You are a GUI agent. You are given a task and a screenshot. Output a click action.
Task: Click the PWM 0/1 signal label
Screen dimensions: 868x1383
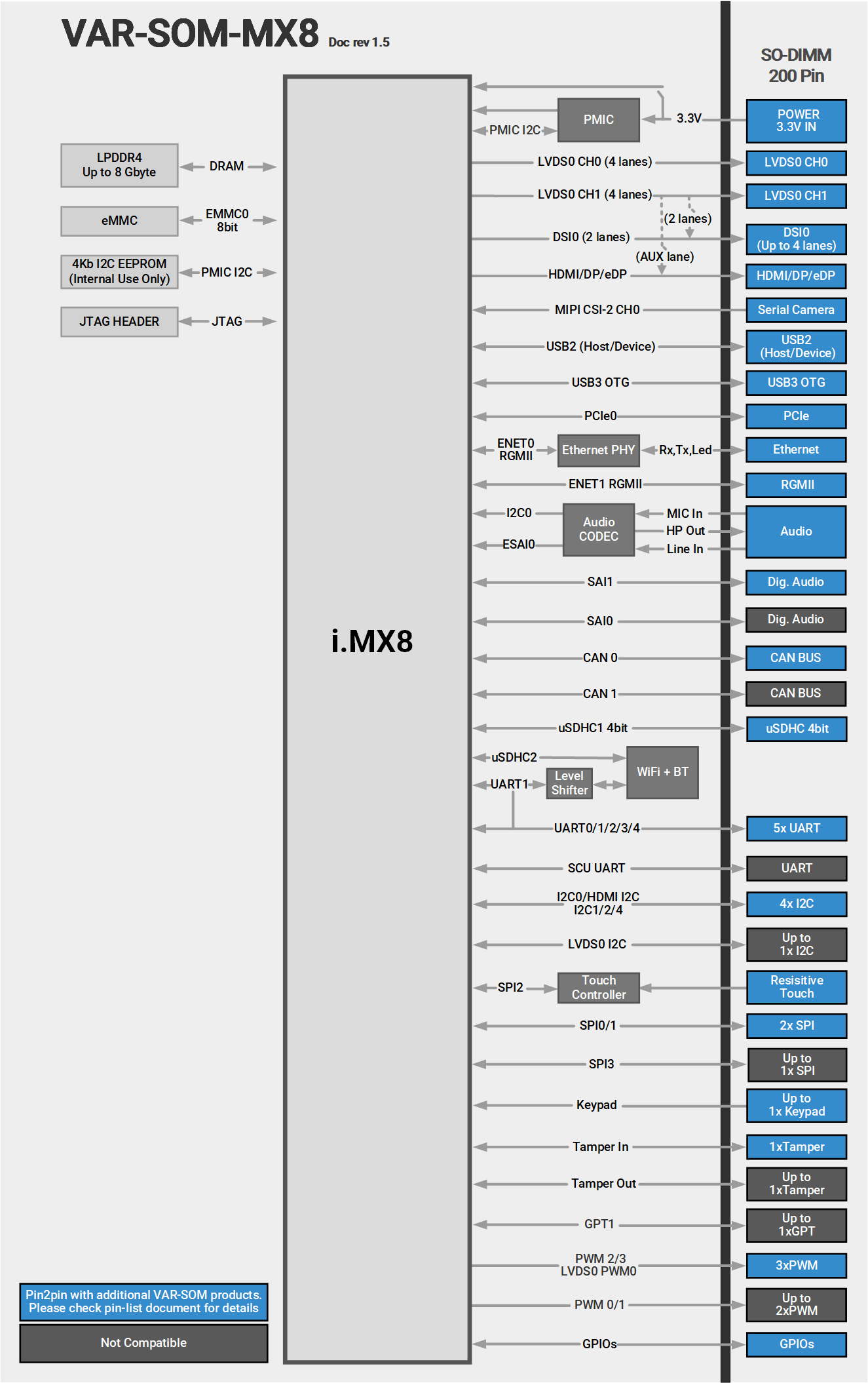pyautogui.click(x=599, y=1305)
